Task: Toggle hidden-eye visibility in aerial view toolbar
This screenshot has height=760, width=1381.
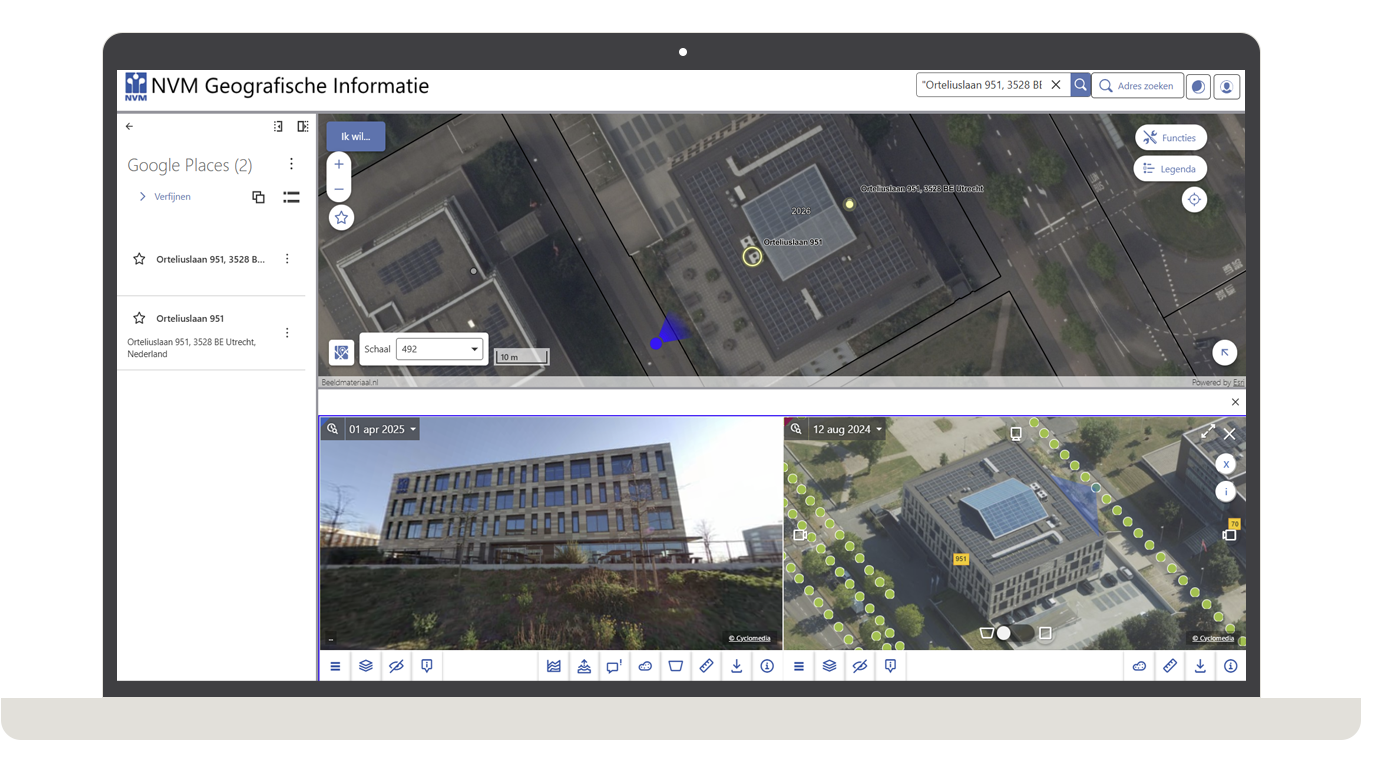Action: [x=860, y=666]
